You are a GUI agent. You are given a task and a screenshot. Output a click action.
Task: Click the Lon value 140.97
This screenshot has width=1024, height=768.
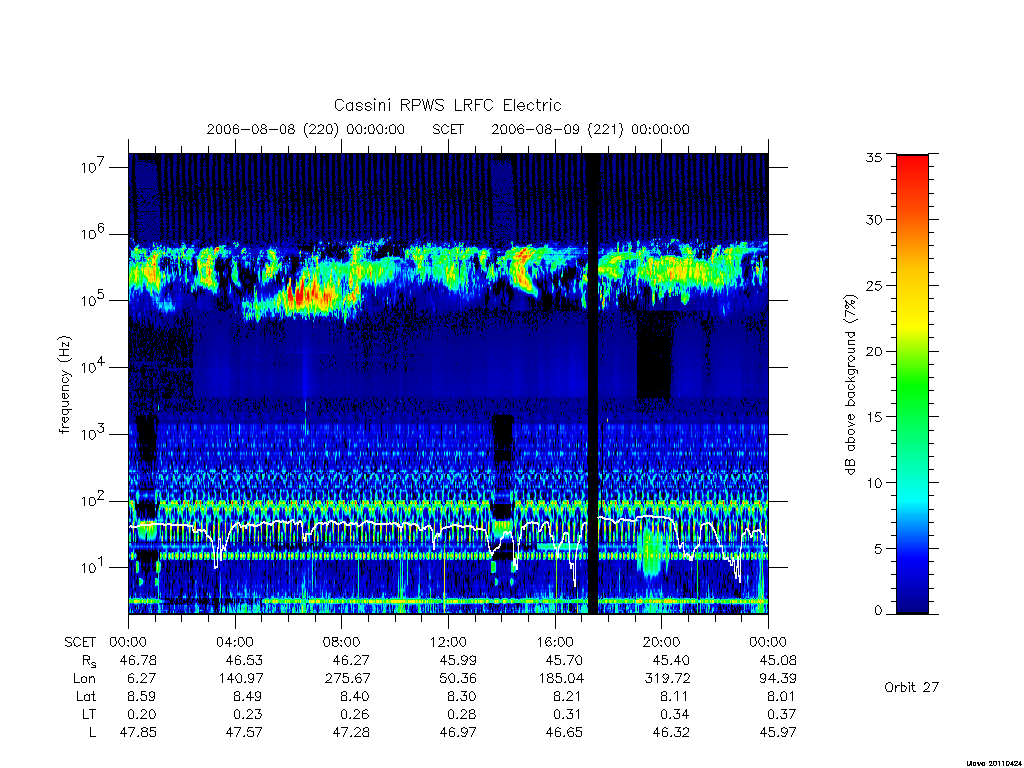[x=240, y=679]
